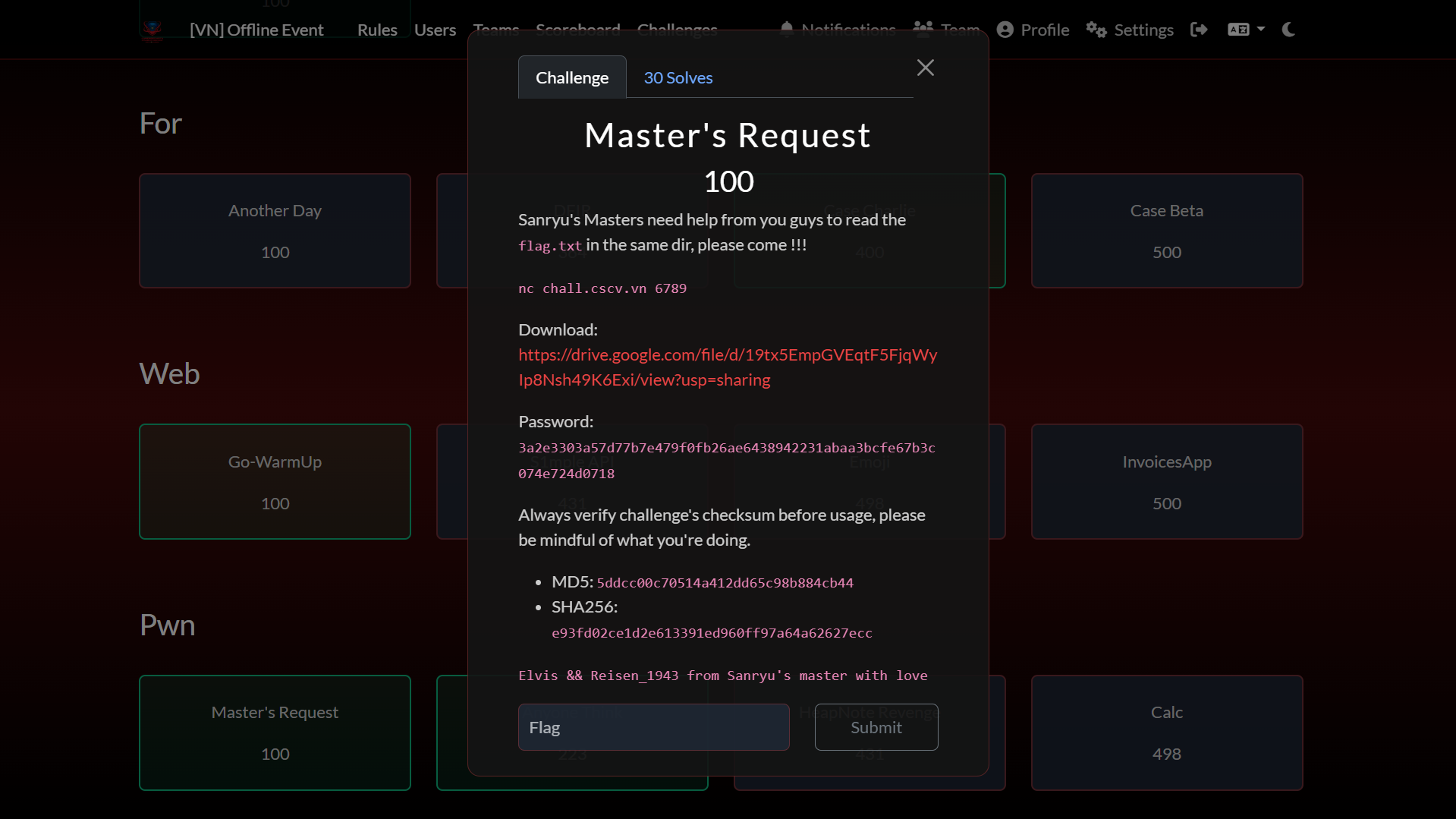Expand the language selector dropdown

click(x=1246, y=30)
